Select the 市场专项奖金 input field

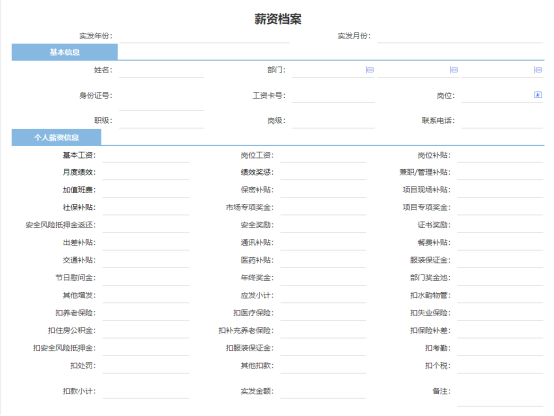[x=323, y=208]
